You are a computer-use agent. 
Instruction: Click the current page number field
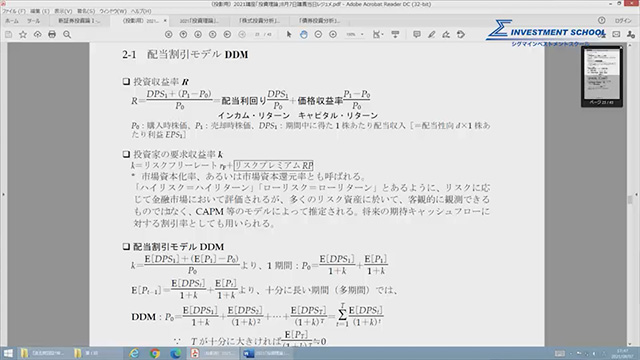tap(257, 35)
